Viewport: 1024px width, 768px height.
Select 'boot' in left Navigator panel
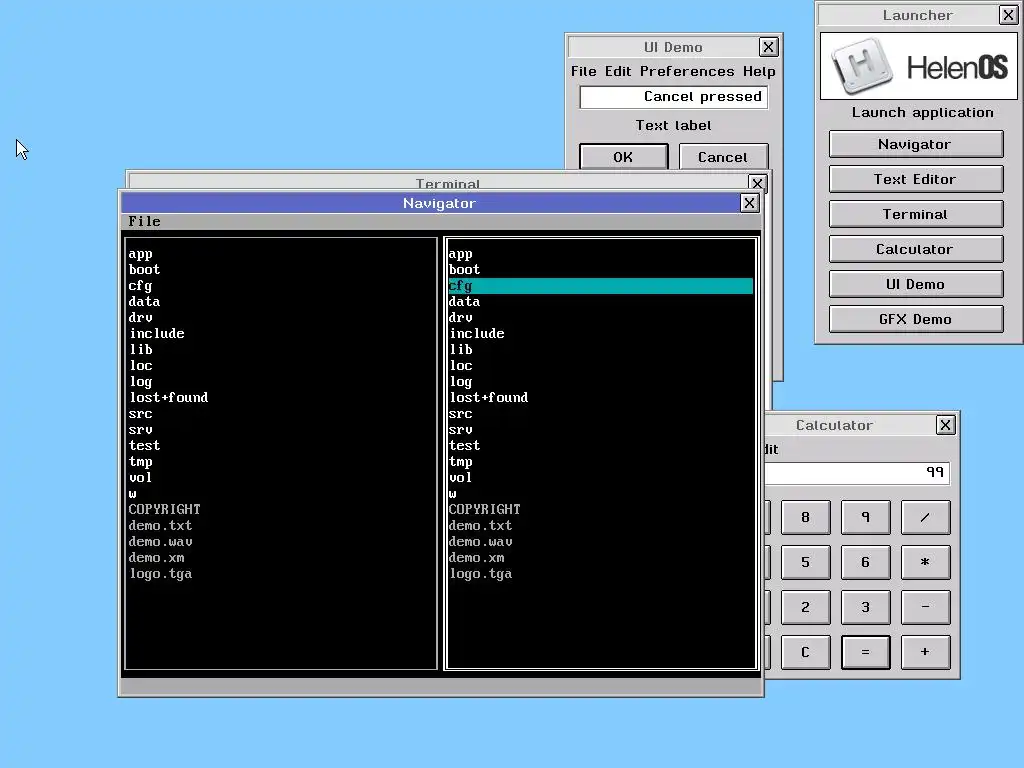281,270
